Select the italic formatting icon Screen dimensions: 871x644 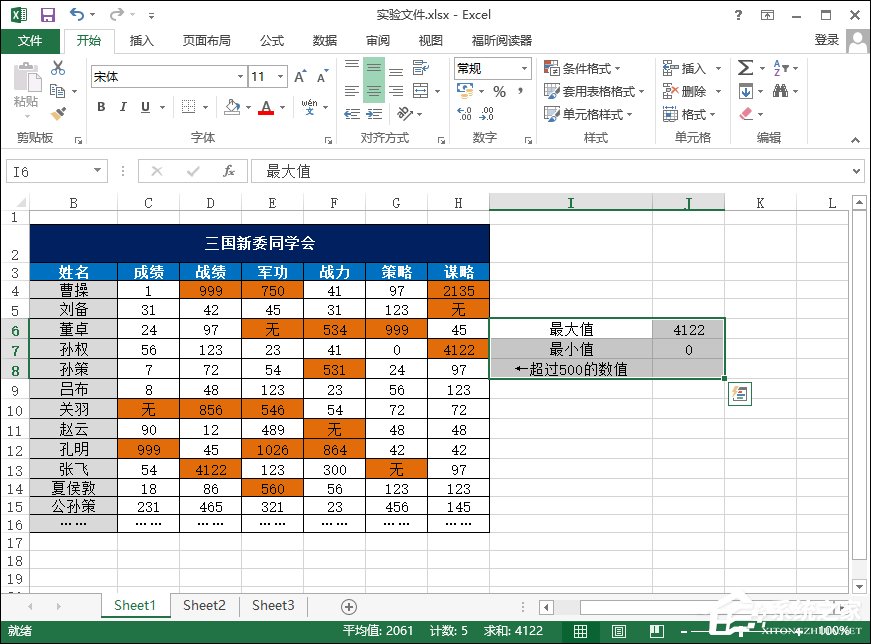point(122,106)
